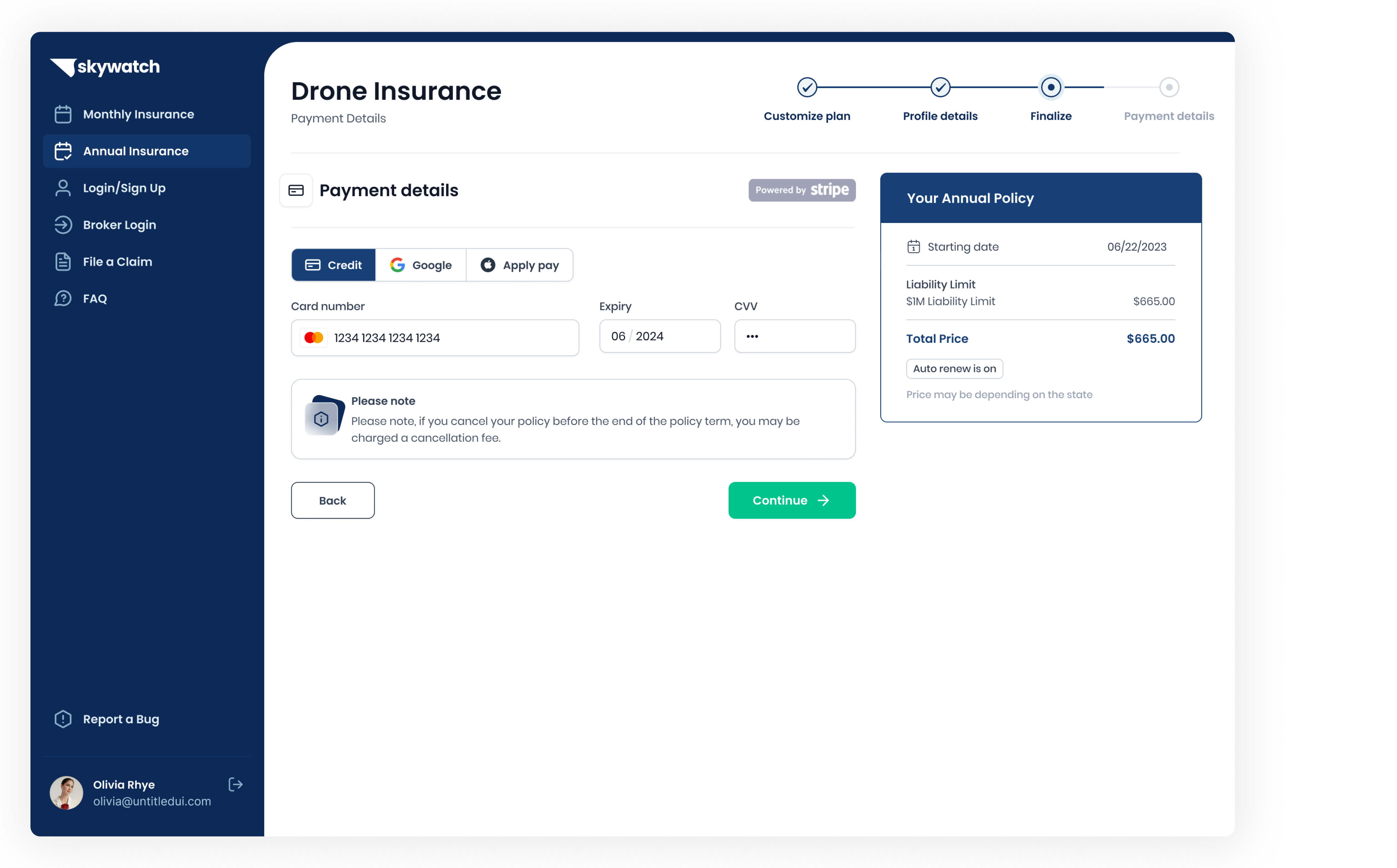Screen dimensions: 1397x868
Task: Click the Payment details step marker
Action: coord(1168,87)
